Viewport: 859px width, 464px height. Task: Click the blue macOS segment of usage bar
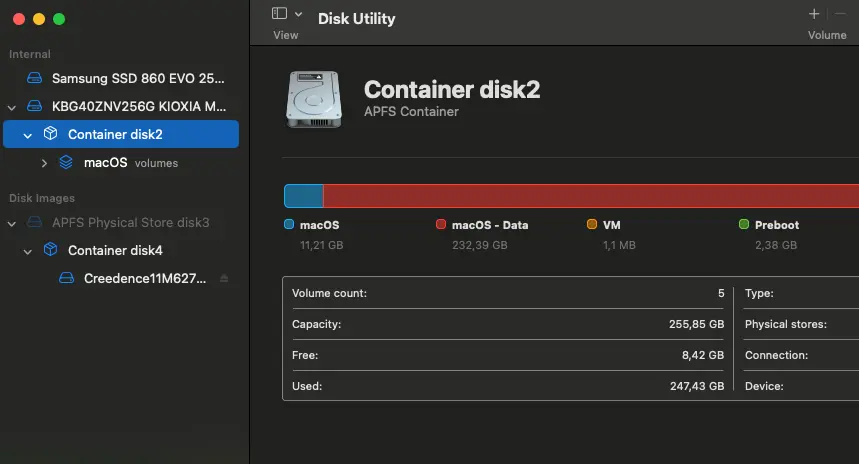pyautogui.click(x=303, y=196)
